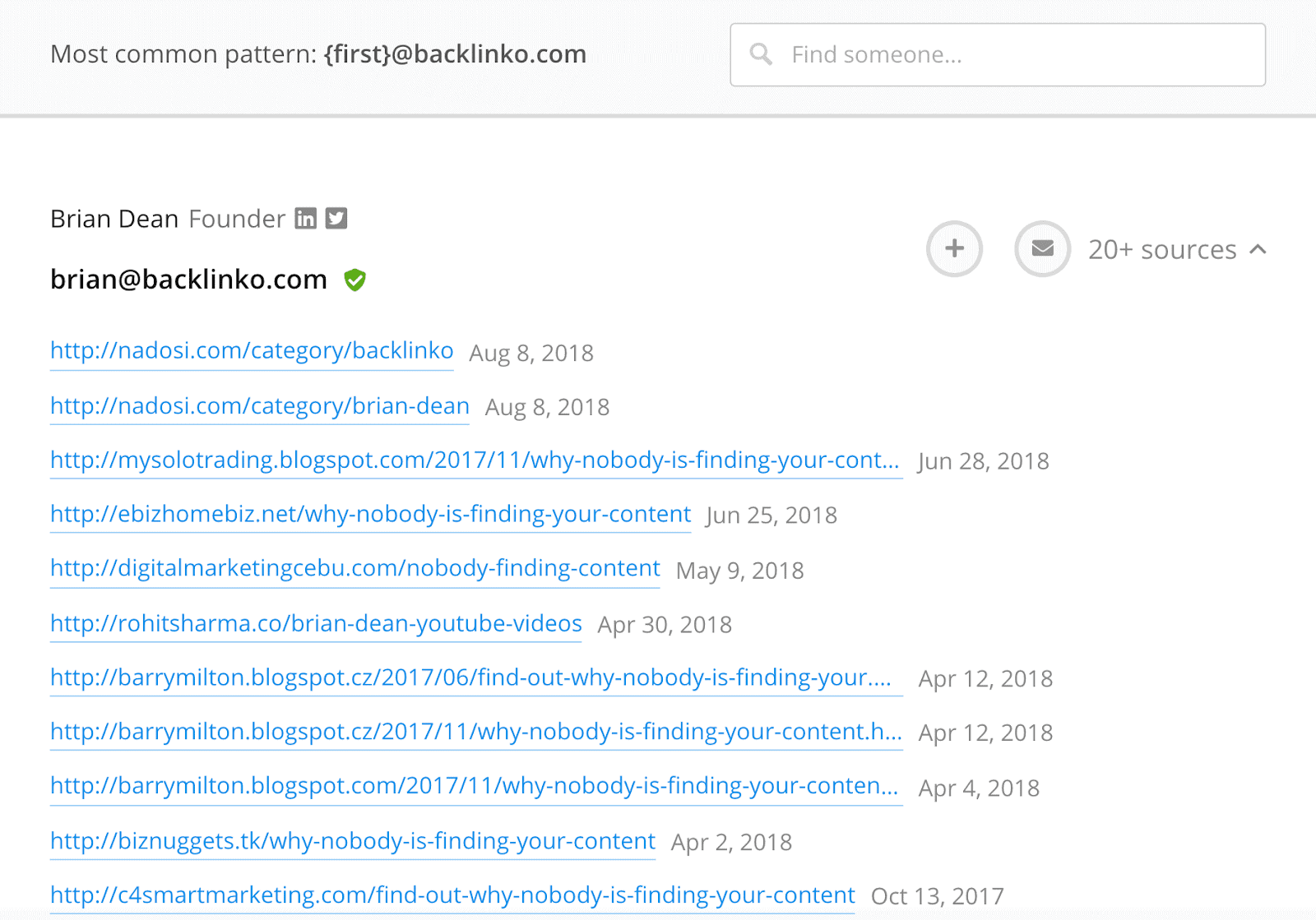Open the barrymilton.blogspot.com 2017/11 link
The image size is (1316, 920).
[475, 787]
